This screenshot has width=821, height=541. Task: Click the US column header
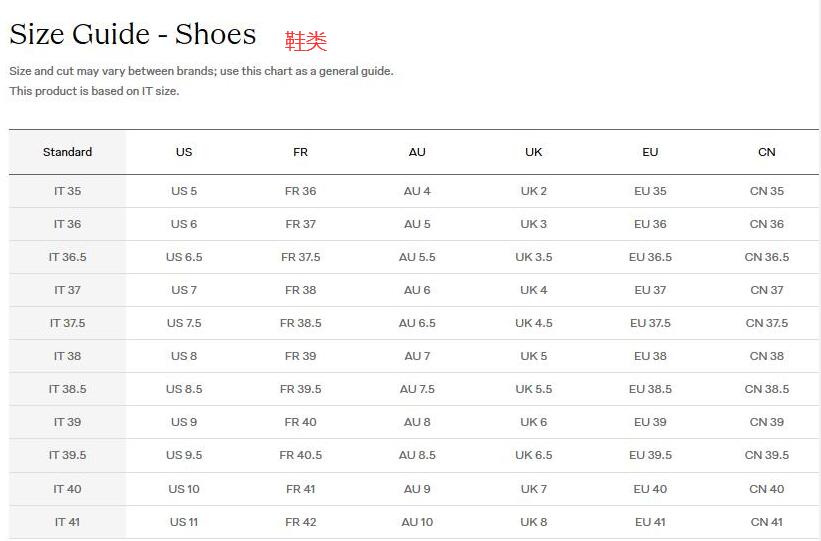184,152
